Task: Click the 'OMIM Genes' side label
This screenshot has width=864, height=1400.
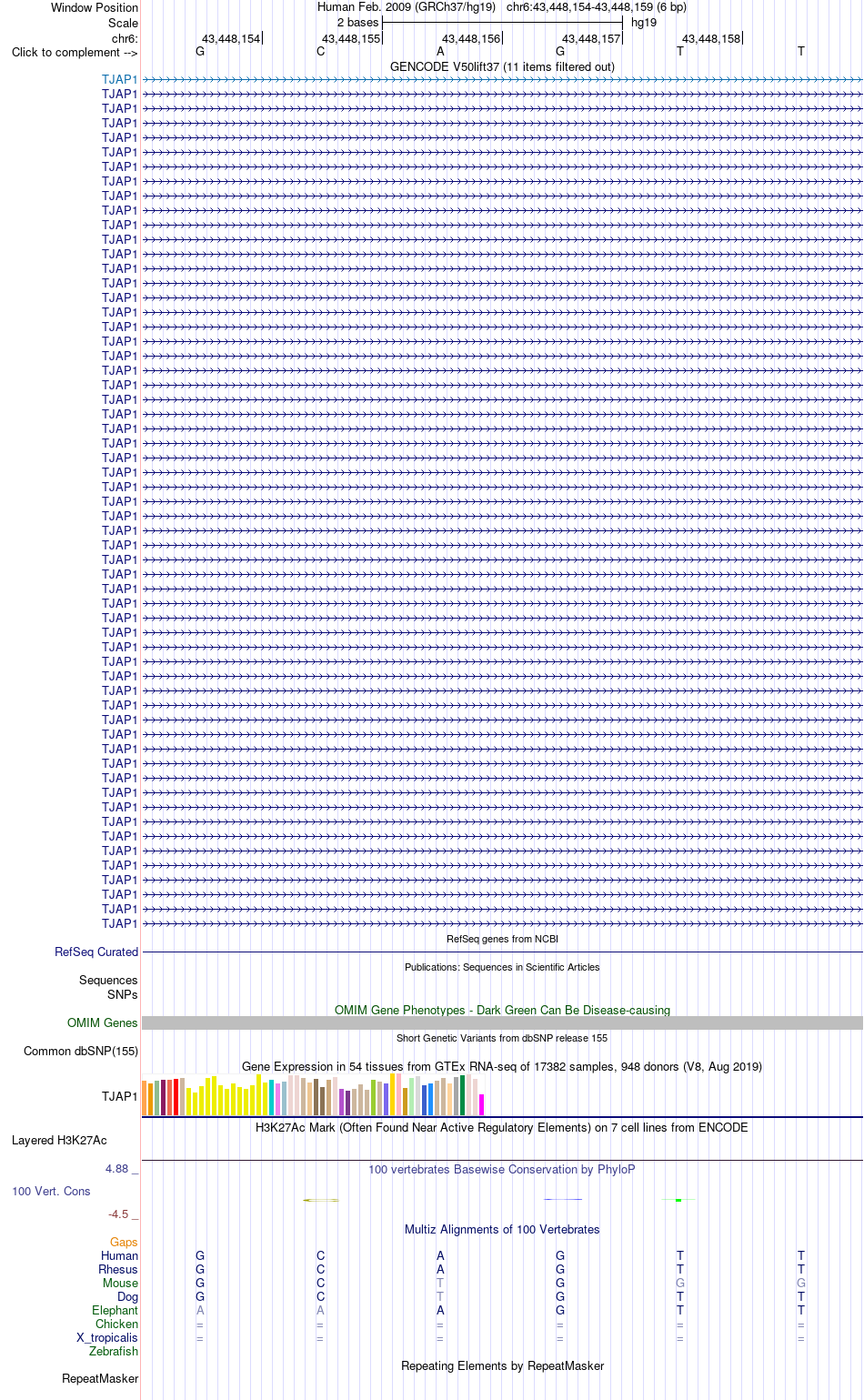Action: 103,1022
